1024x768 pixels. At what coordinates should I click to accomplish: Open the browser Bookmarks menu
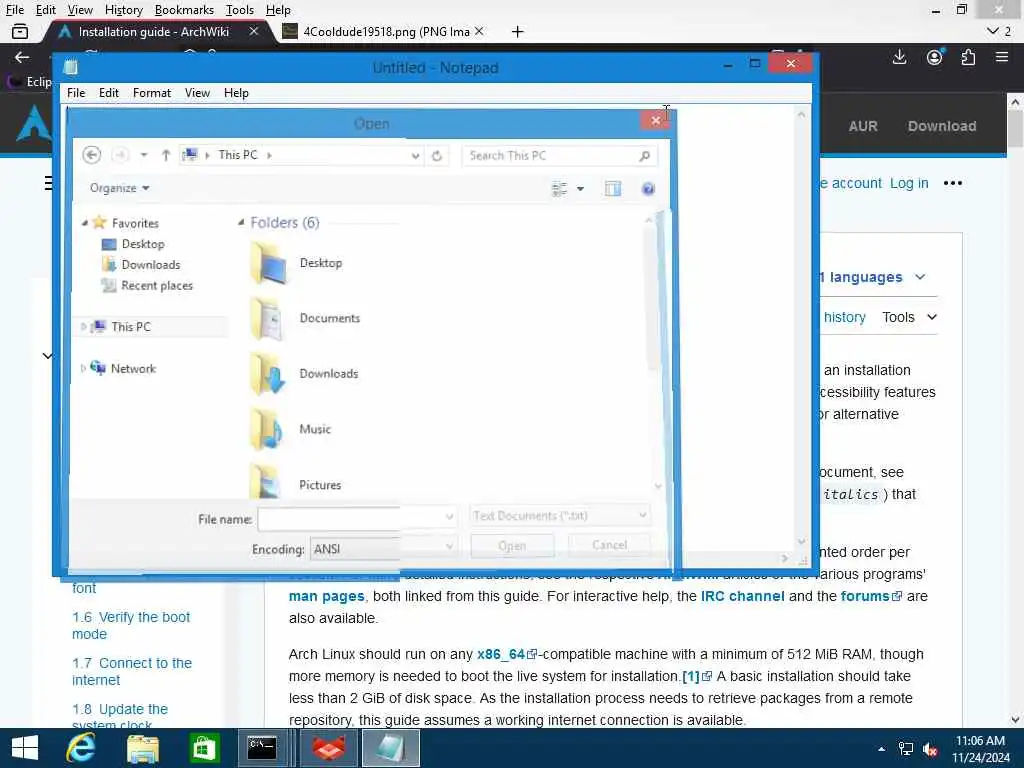[184, 10]
